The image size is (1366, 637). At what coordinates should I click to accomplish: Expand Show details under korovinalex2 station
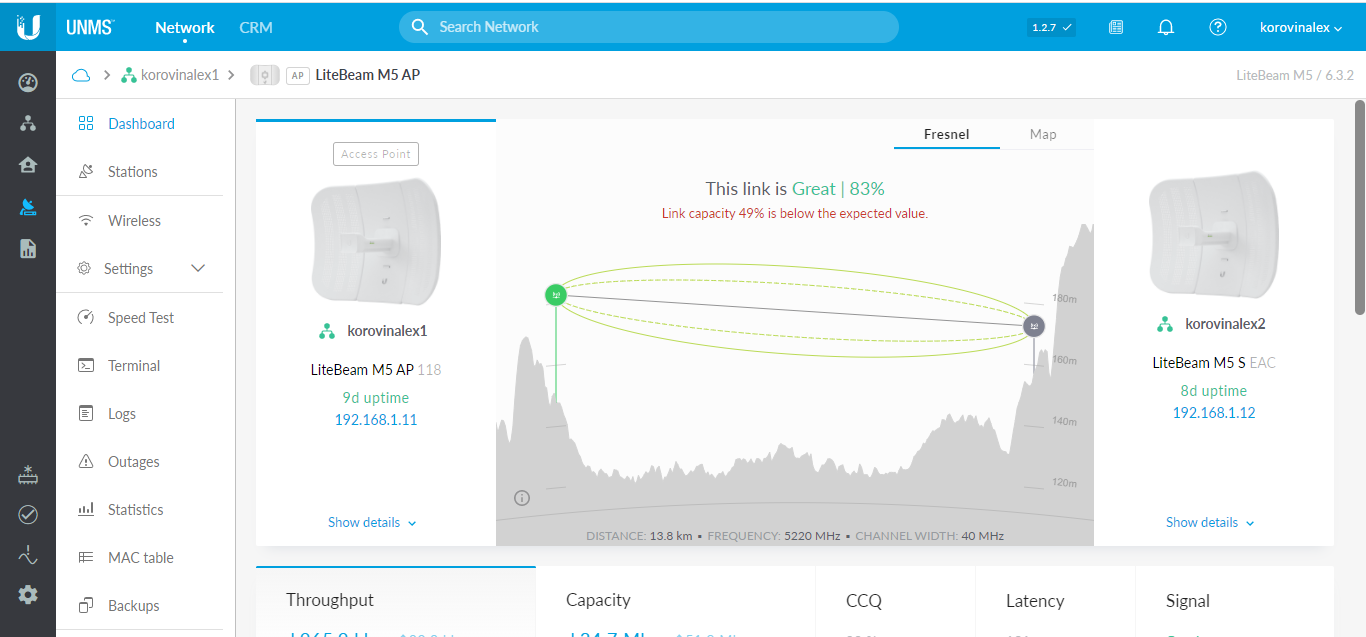(1210, 523)
